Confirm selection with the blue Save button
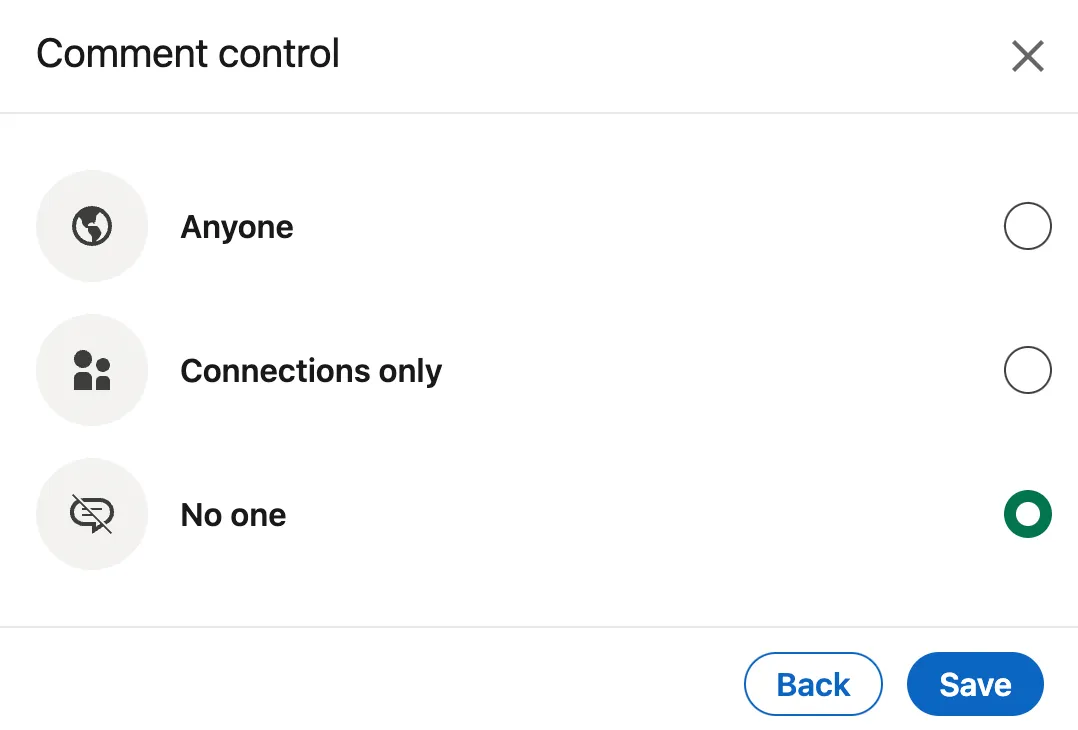The width and height of the screenshot is (1078, 730). pyautogui.click(x=975, y=685)
